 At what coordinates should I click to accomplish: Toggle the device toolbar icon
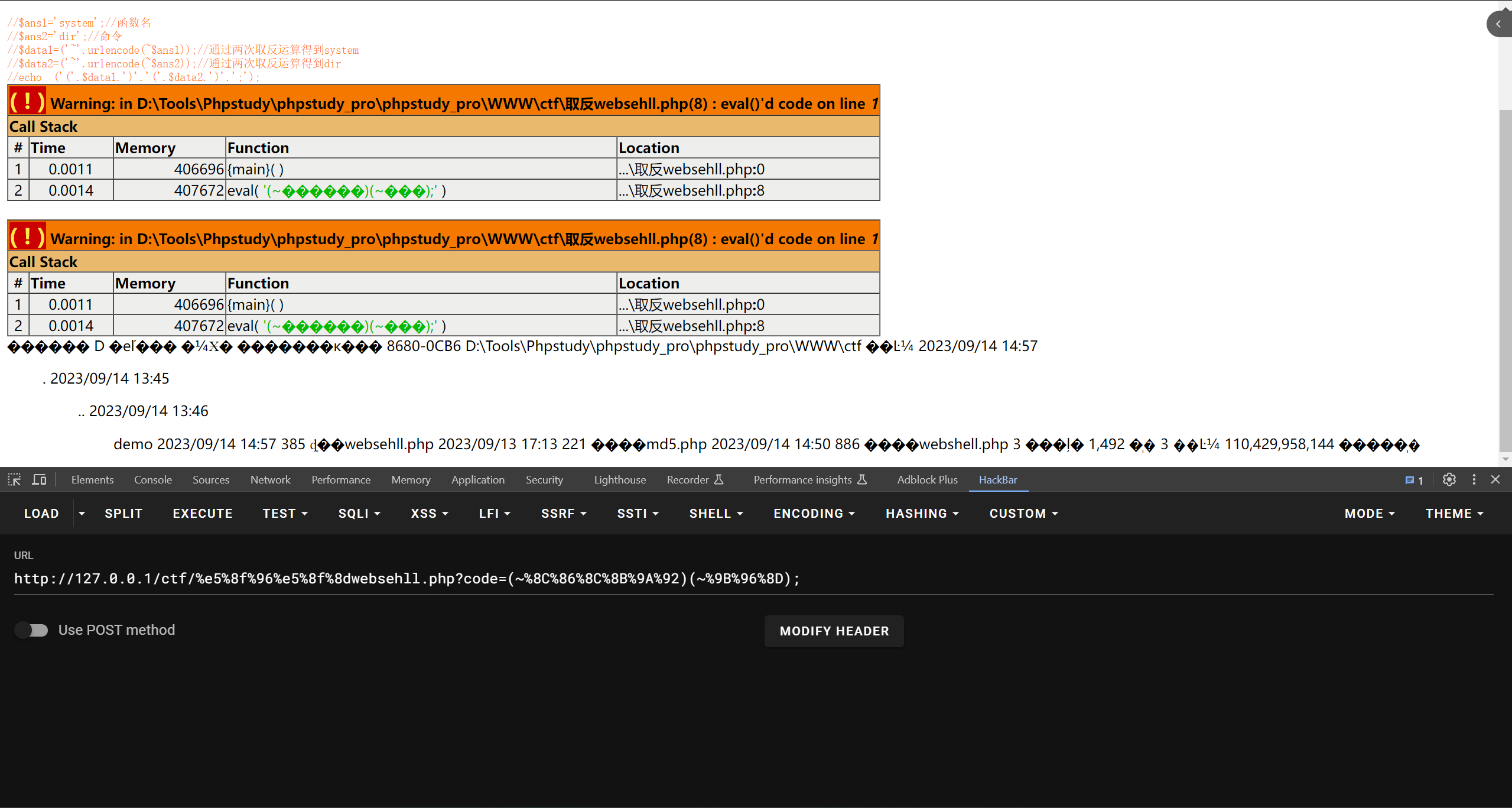point(39,479)
